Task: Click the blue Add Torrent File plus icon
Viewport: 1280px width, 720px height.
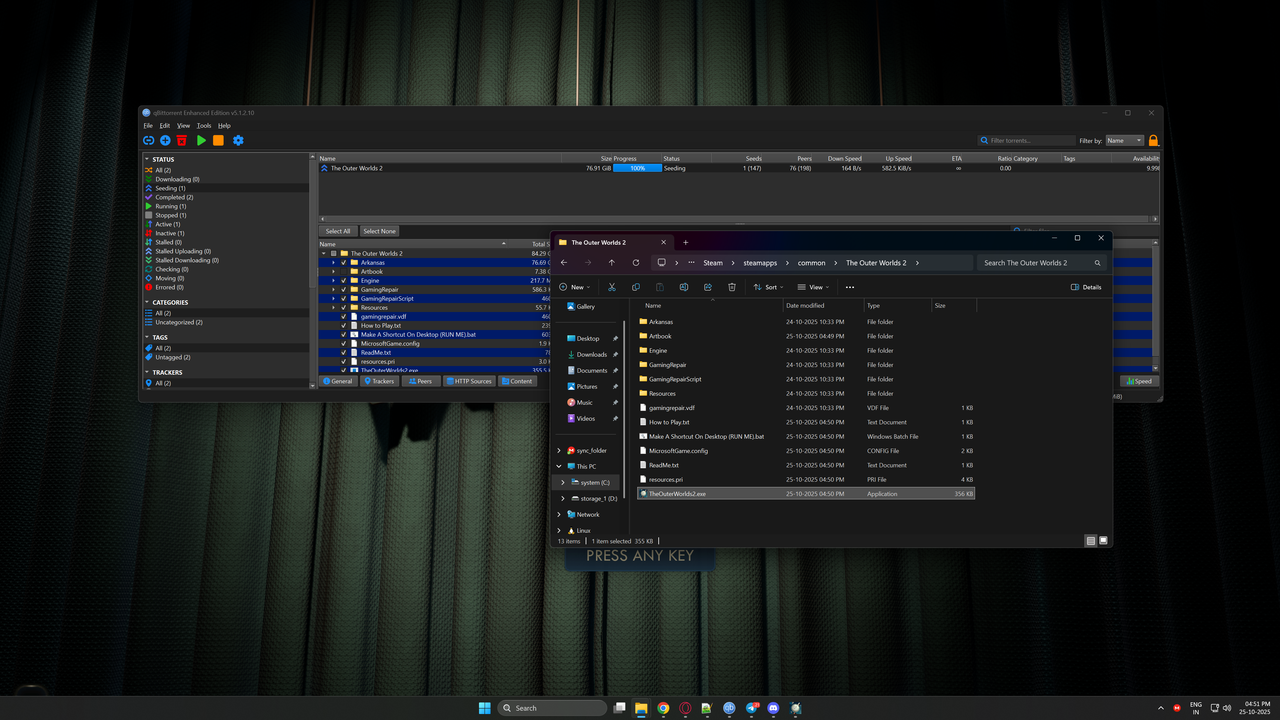Action: click(165, 141)
